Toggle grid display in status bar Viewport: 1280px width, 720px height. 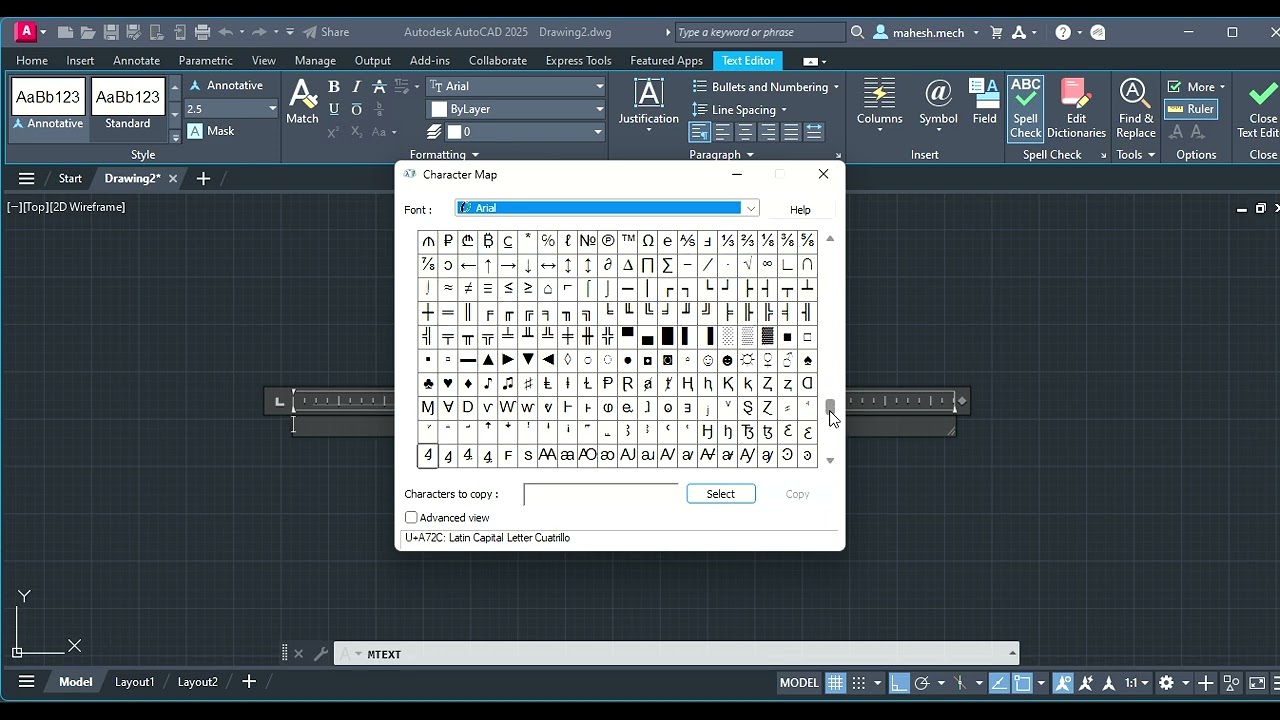point(836,683)
